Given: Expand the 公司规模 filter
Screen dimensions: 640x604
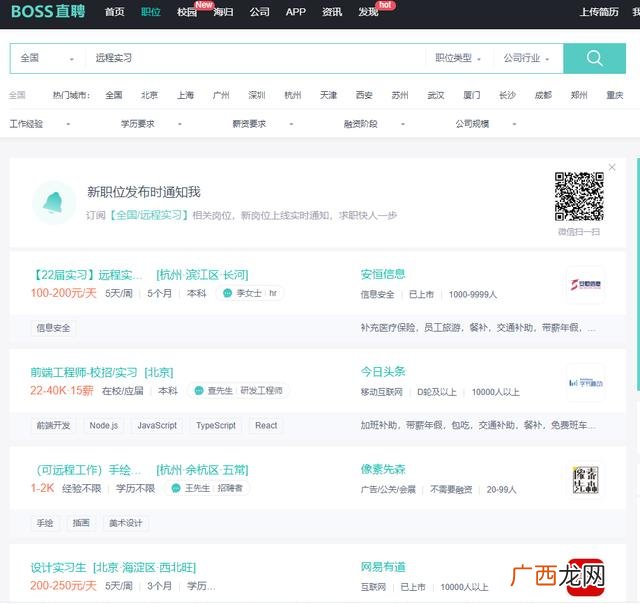Looking at the screenshot, I should 486,124.
